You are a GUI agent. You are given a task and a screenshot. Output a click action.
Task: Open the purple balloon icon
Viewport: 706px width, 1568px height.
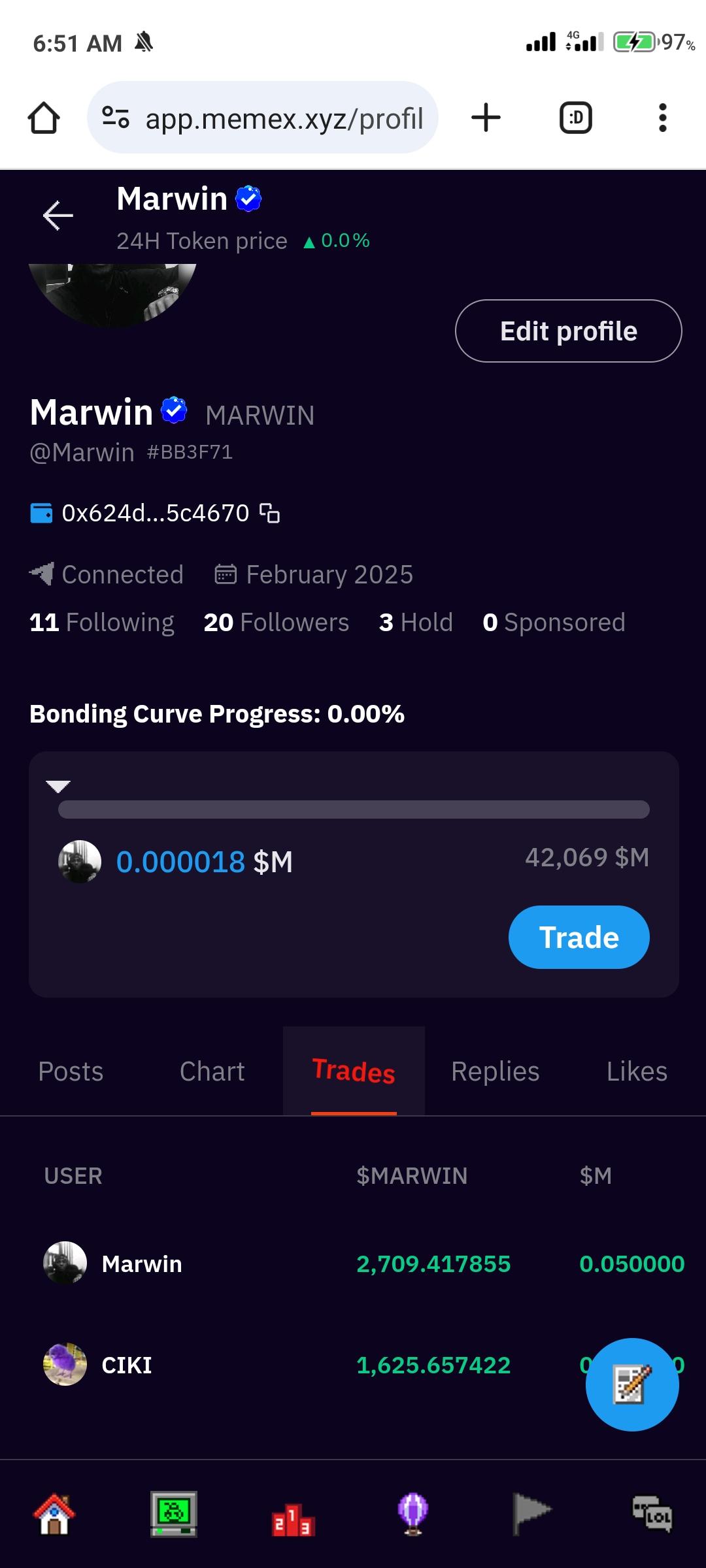[413, 1514]
